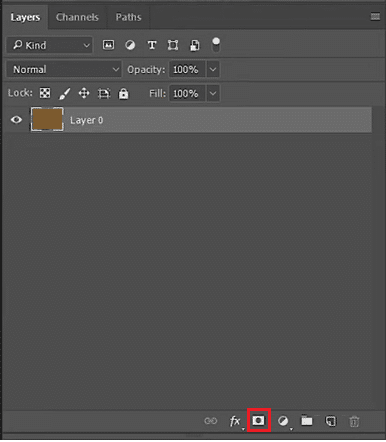Filter for type layers icon
386x442 pixels.
[152, 45]
